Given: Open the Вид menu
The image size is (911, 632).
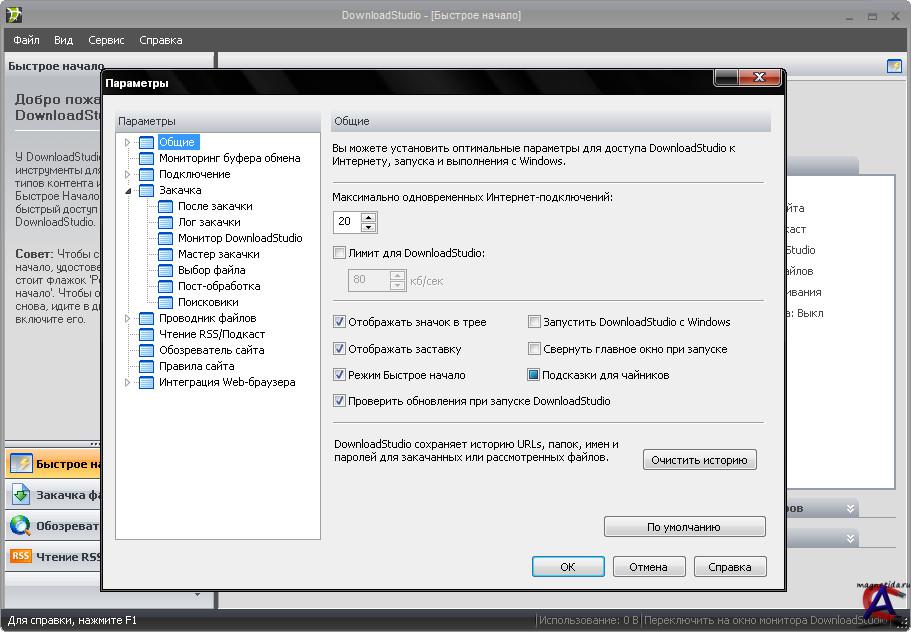Looking at the screenshot, I should click(63, 40).
